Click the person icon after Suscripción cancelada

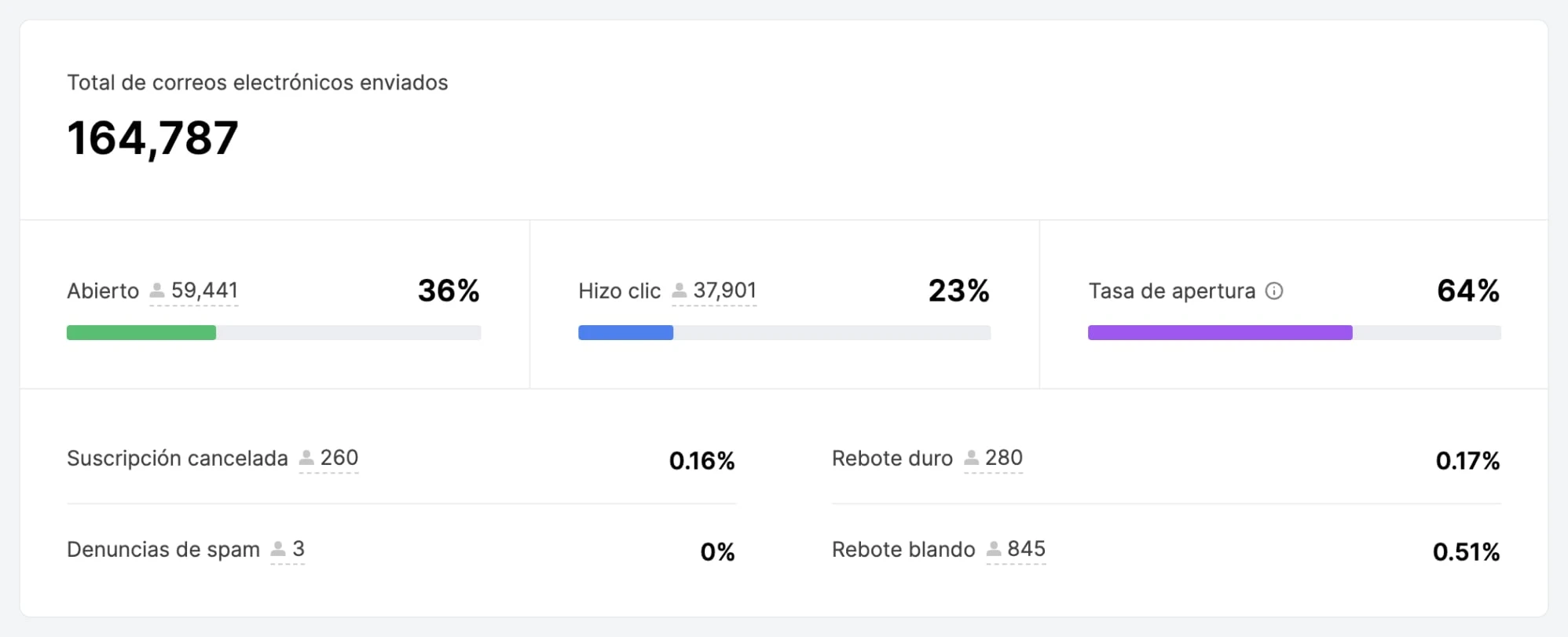point(306,457)
